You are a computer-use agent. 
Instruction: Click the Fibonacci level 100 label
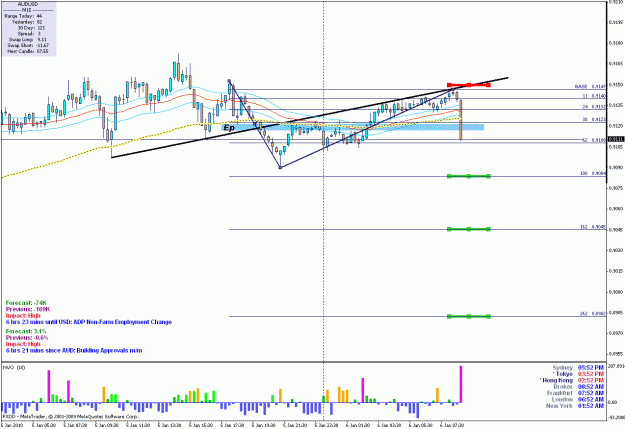[593, 173]
